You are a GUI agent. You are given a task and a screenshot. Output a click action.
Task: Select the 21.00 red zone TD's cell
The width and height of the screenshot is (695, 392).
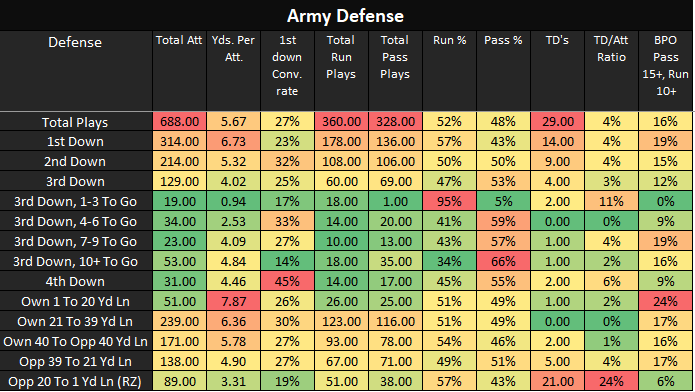click(558, 381)
